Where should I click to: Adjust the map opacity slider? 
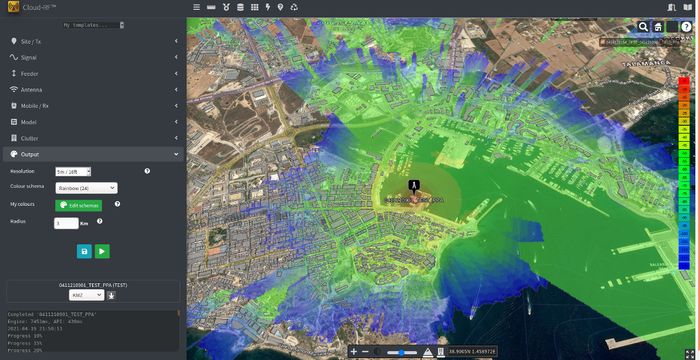[x=402, y=352]
